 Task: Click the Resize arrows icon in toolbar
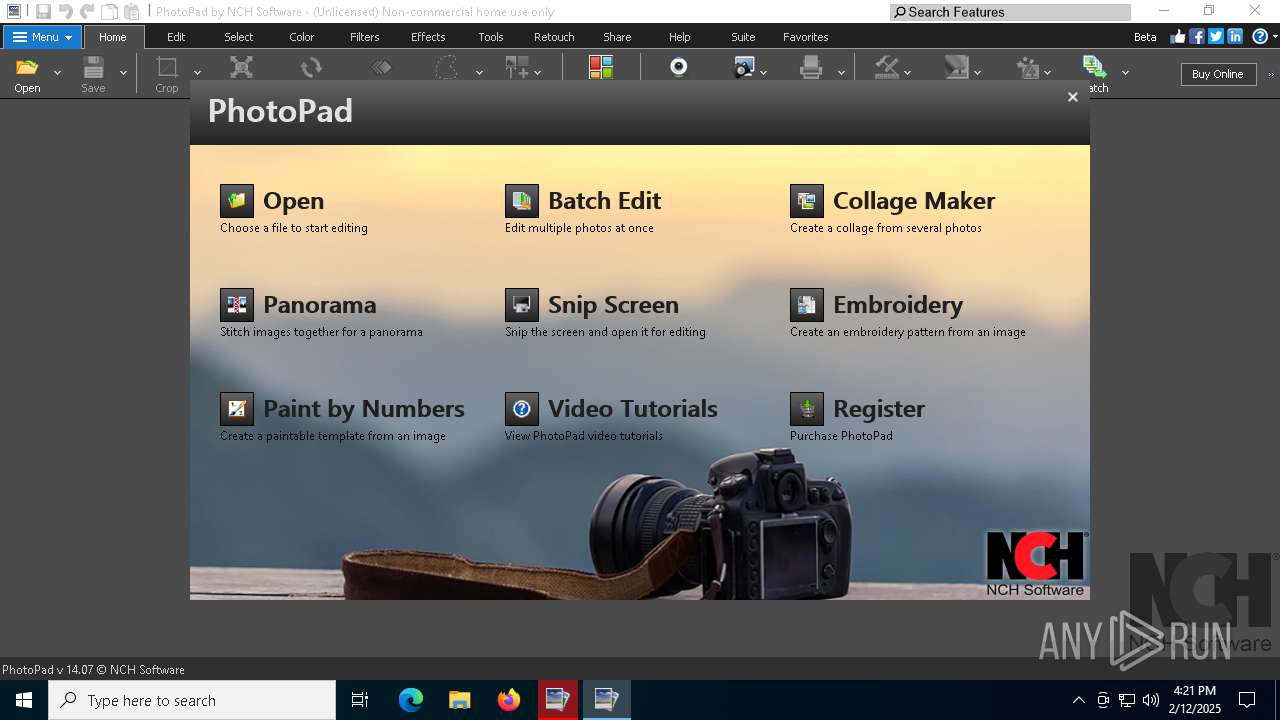tap(241, 67)
